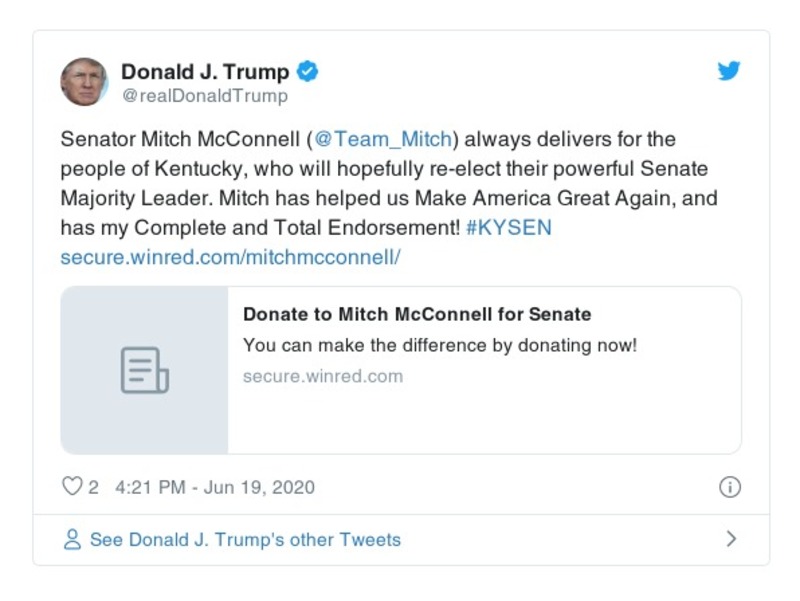
Task: Expand with the right chevron arrow
Action: coord(730,538)
